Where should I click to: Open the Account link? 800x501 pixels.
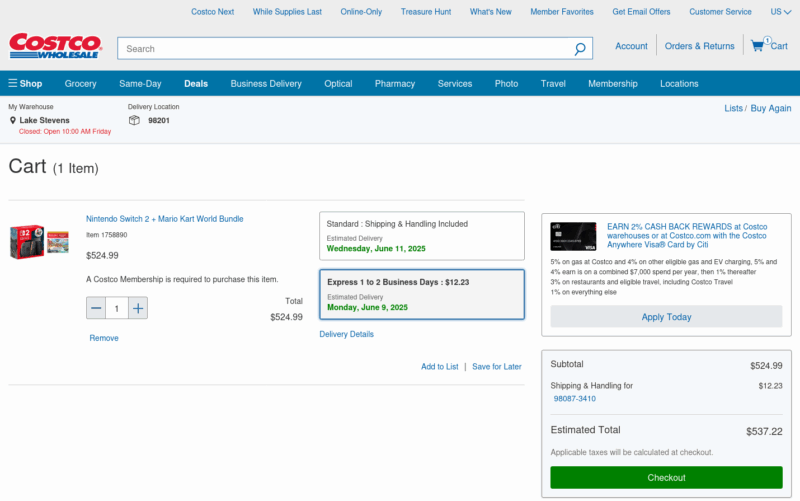(631, 46)
